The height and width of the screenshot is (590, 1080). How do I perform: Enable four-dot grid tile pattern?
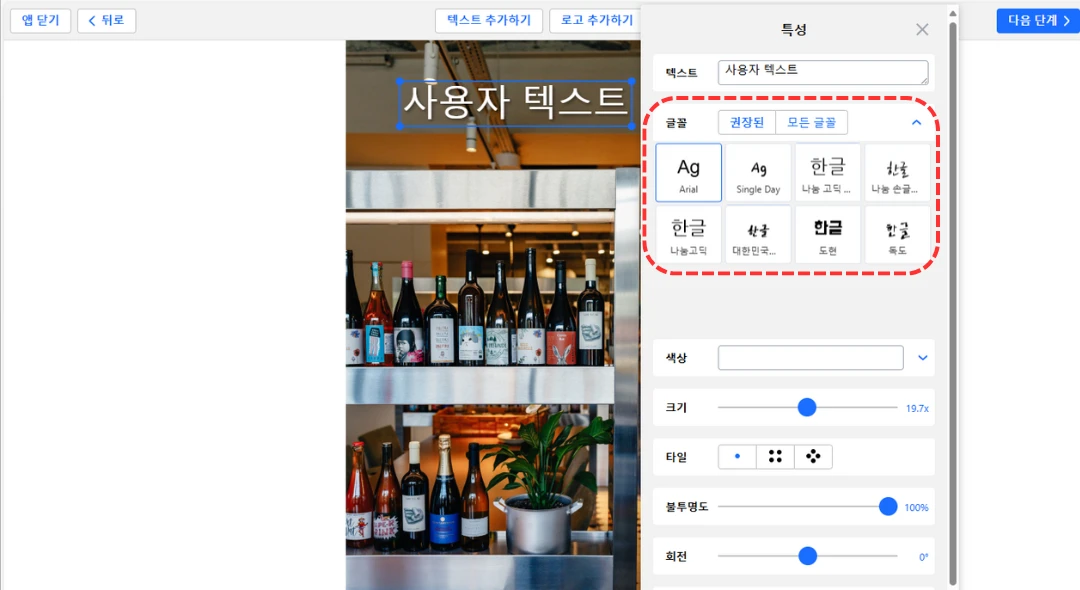pos(775,457)
